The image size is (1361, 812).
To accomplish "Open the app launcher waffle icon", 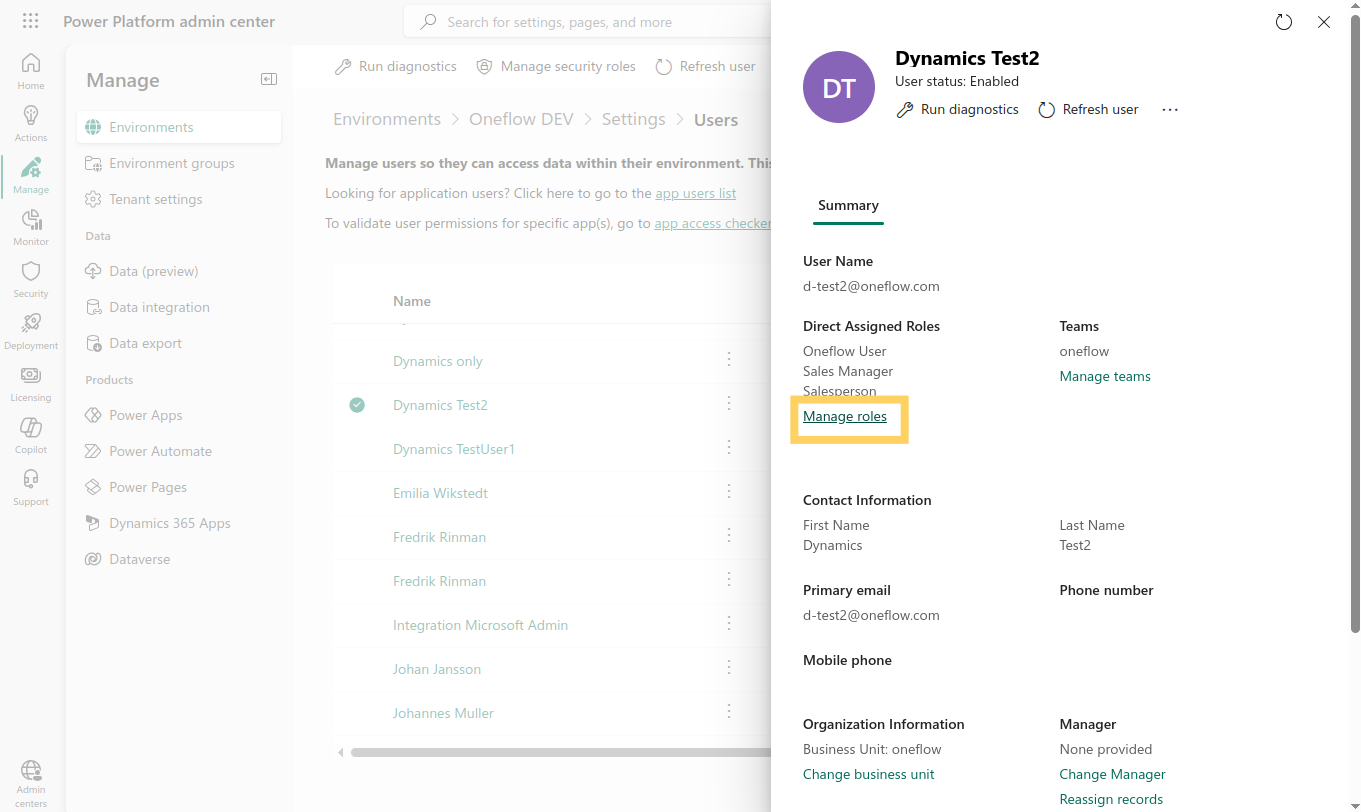I will coord(31,21).
